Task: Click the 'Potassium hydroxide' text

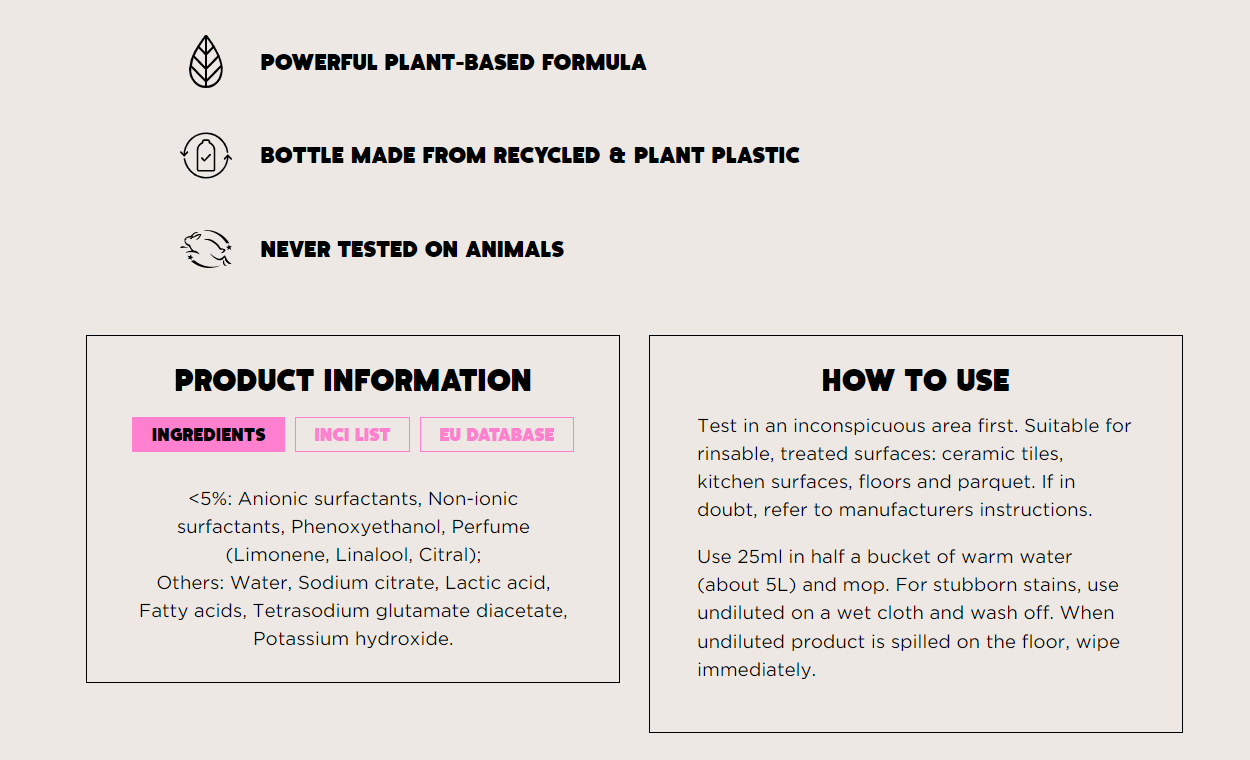Action: coord(353,638)
